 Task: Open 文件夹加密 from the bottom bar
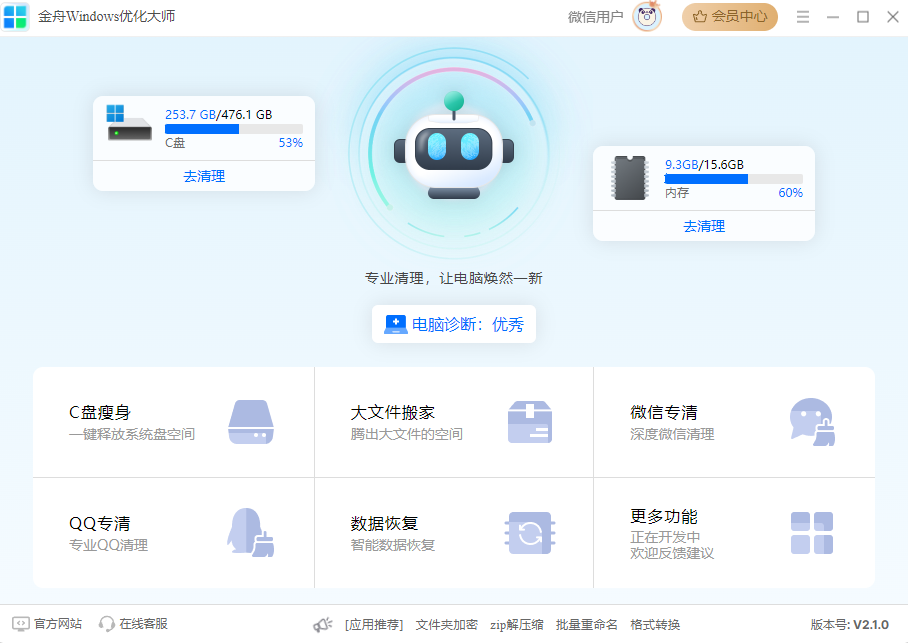(x=448, y=623)
